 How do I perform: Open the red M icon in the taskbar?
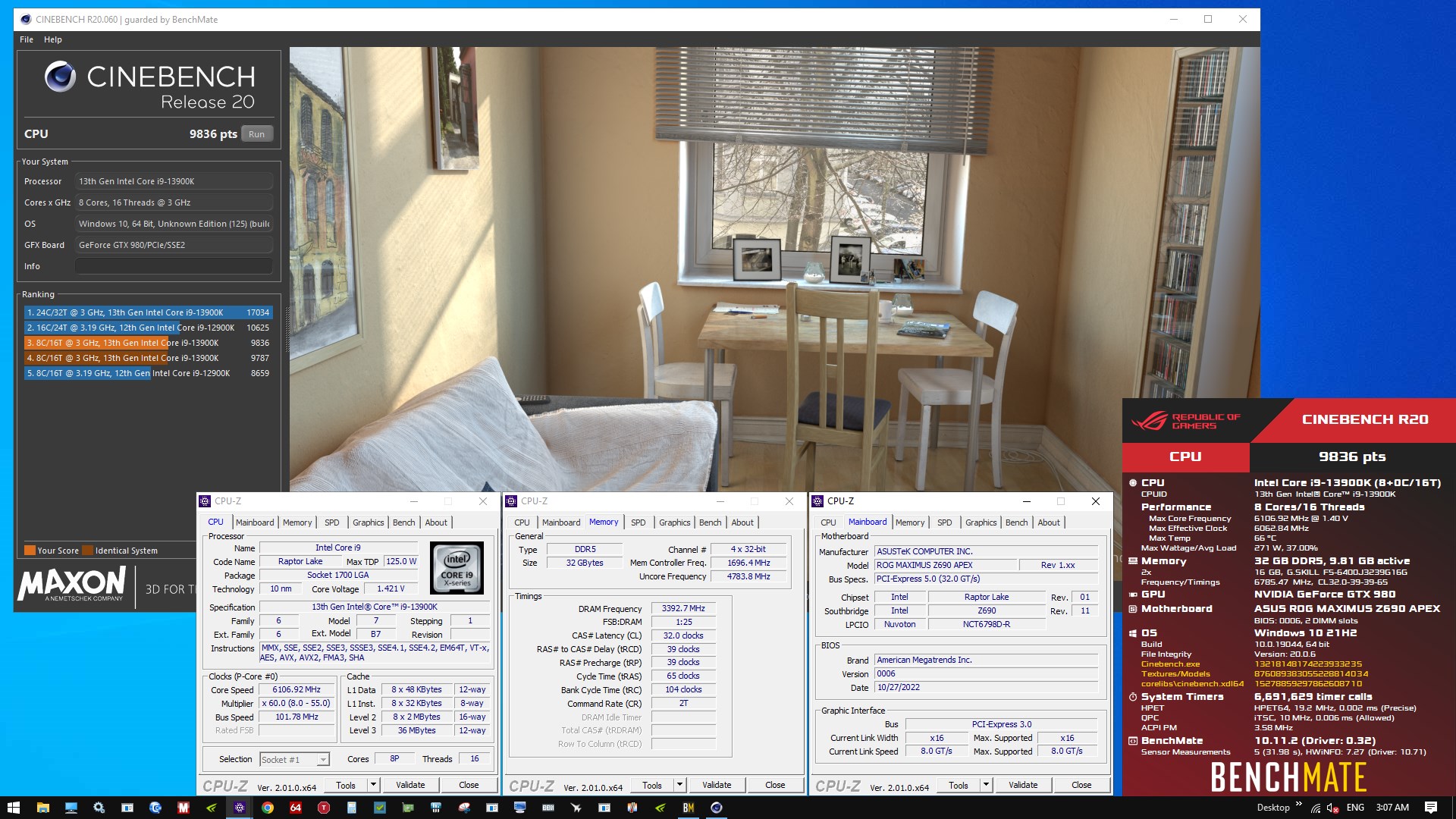click(183, 808)
